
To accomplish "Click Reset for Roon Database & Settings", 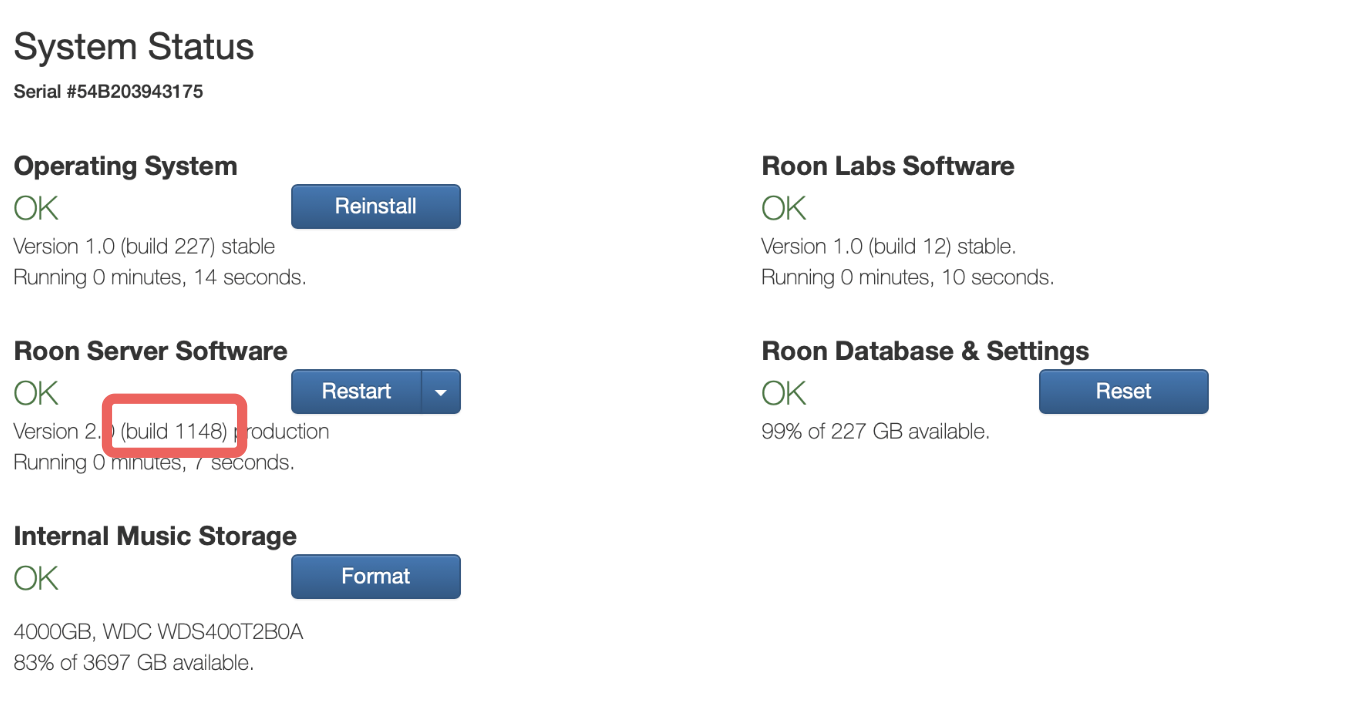I will pos(1123,391).
